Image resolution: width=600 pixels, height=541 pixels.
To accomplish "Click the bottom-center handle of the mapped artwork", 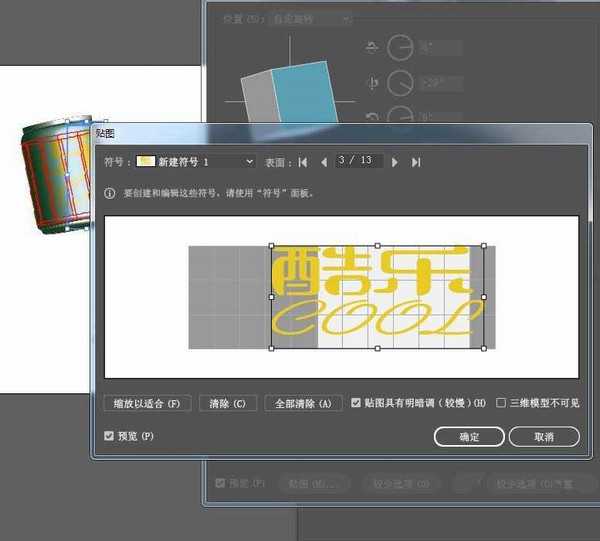I will point(378,348).
